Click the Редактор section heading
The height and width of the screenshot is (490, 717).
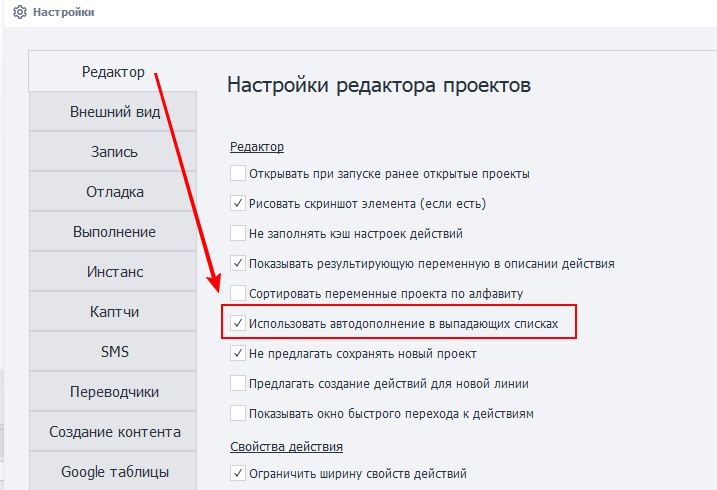coord(257,147)
